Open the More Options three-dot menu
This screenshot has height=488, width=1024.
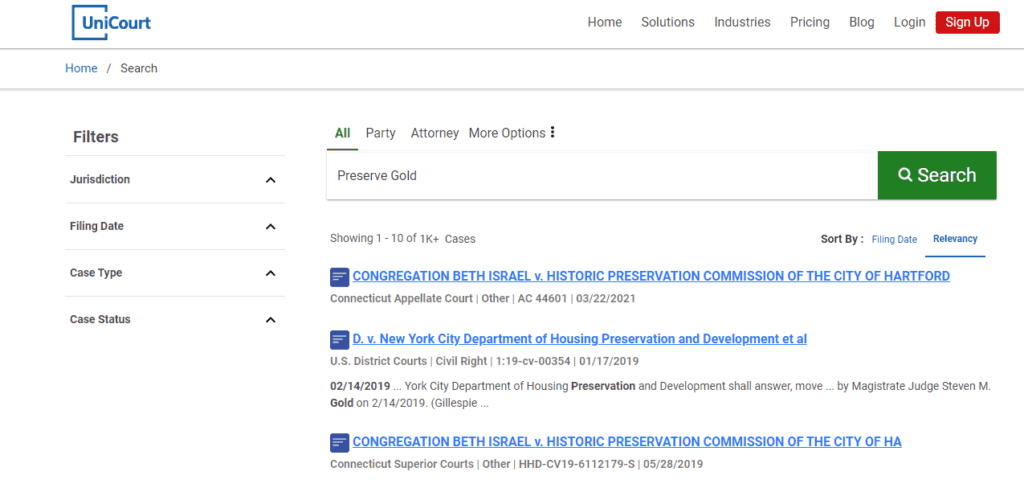pyautogui.click(x=552, y=133)
